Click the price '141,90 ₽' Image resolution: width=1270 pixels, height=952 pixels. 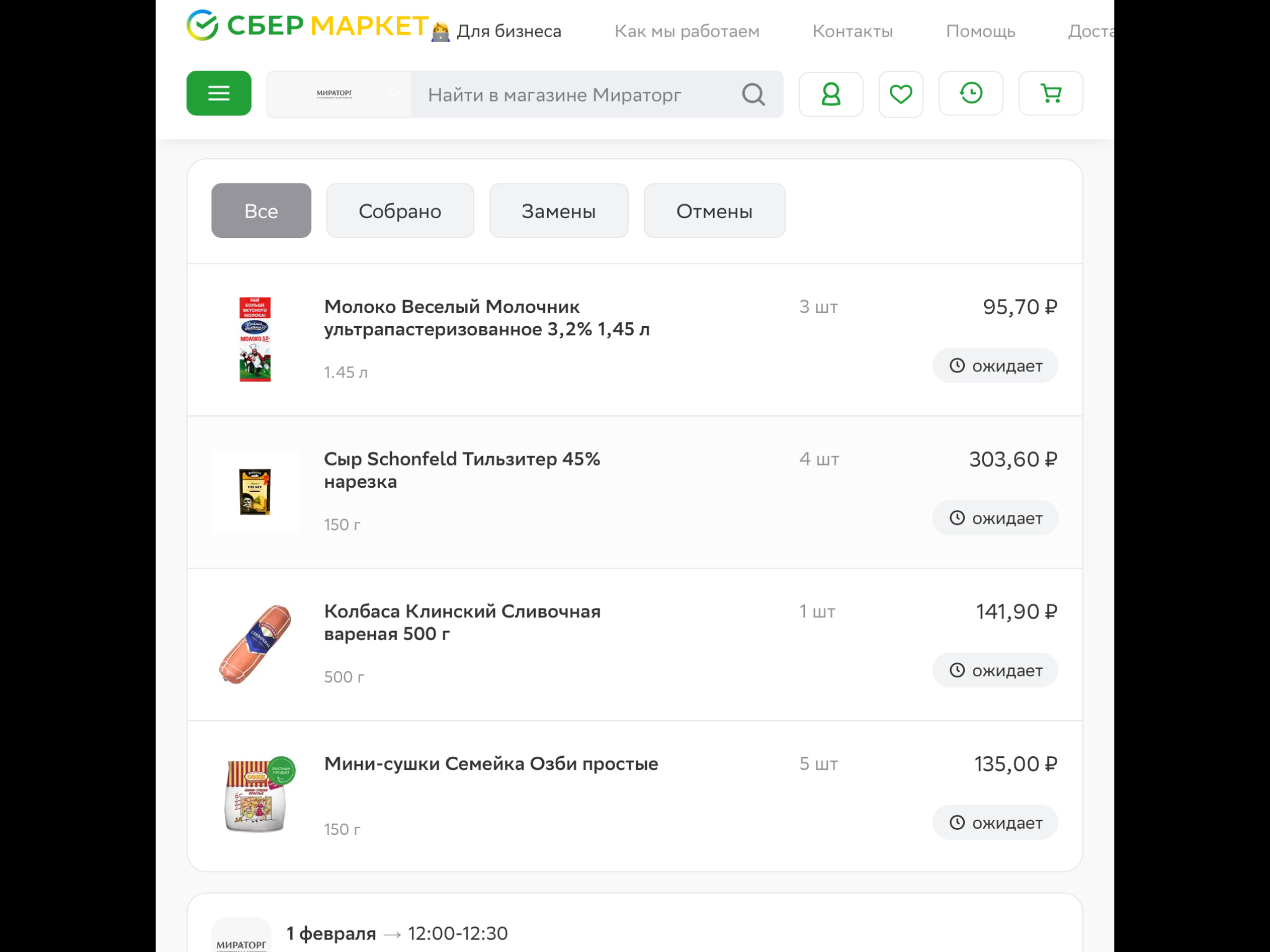1017,612
